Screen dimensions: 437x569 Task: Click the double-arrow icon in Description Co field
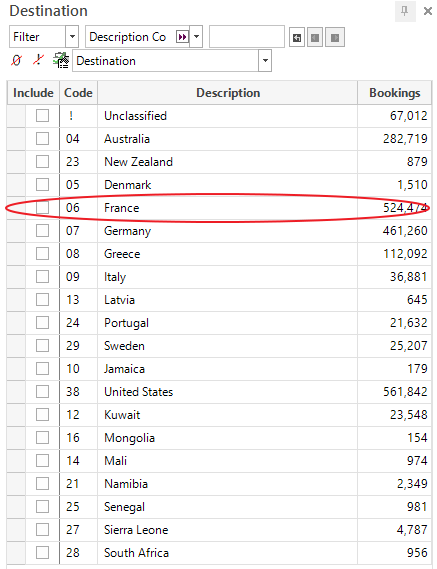click(x=182, y=37)
